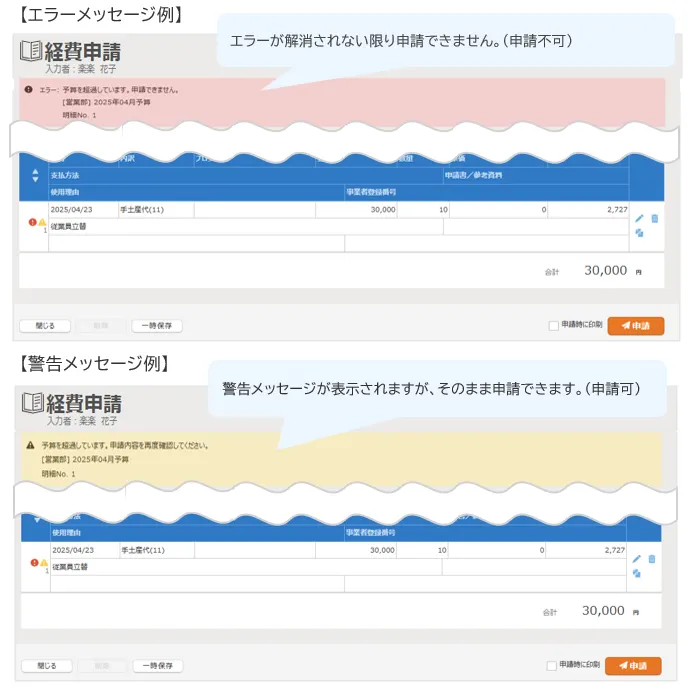Screen dimensions: 690x689
Task: Tick 申請時に印刷 checkbox in the warning example
Action: (x=551, y=665)
